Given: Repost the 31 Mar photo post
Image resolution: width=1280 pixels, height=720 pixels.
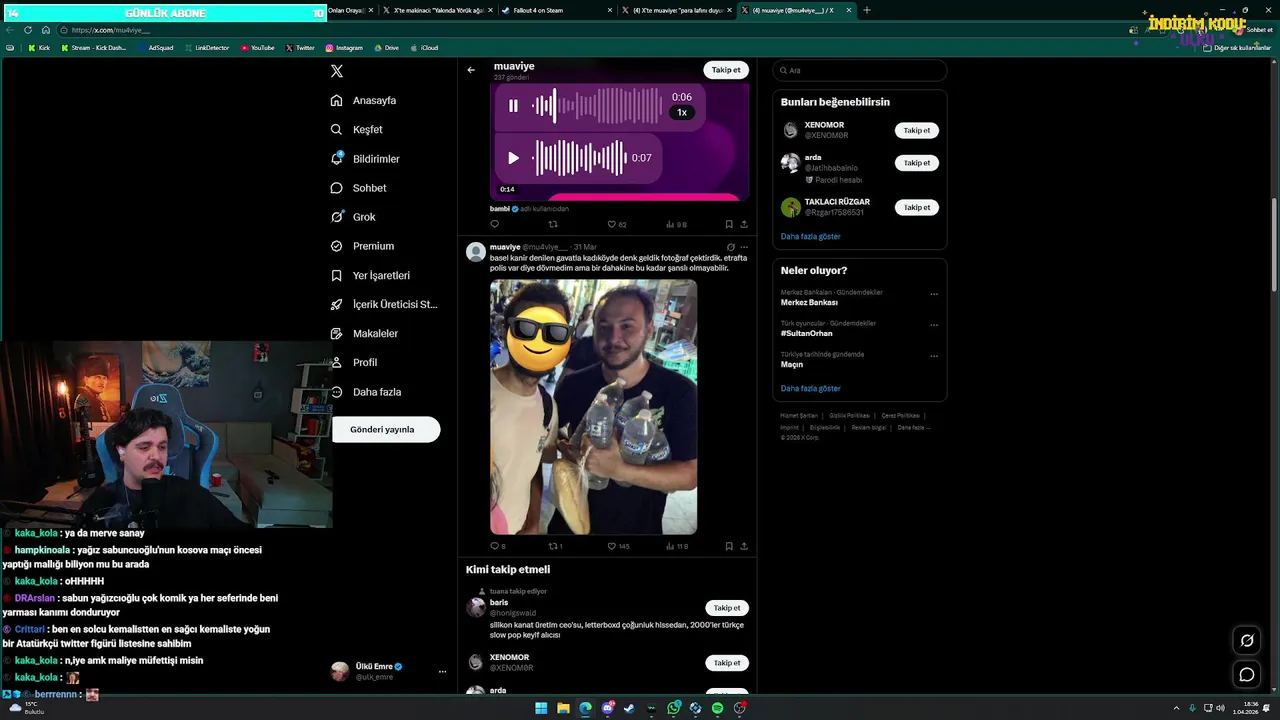Looking at the screenshot, I should click(x=556, y=546).
